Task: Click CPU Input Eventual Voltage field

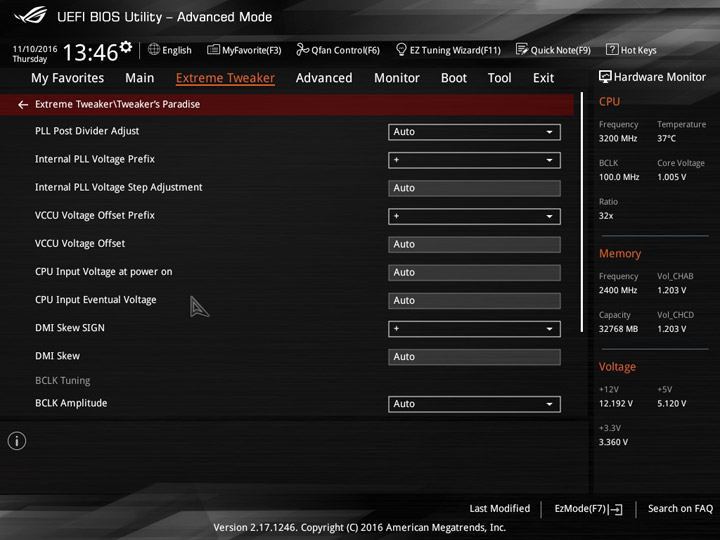Action: coord(474,301)
